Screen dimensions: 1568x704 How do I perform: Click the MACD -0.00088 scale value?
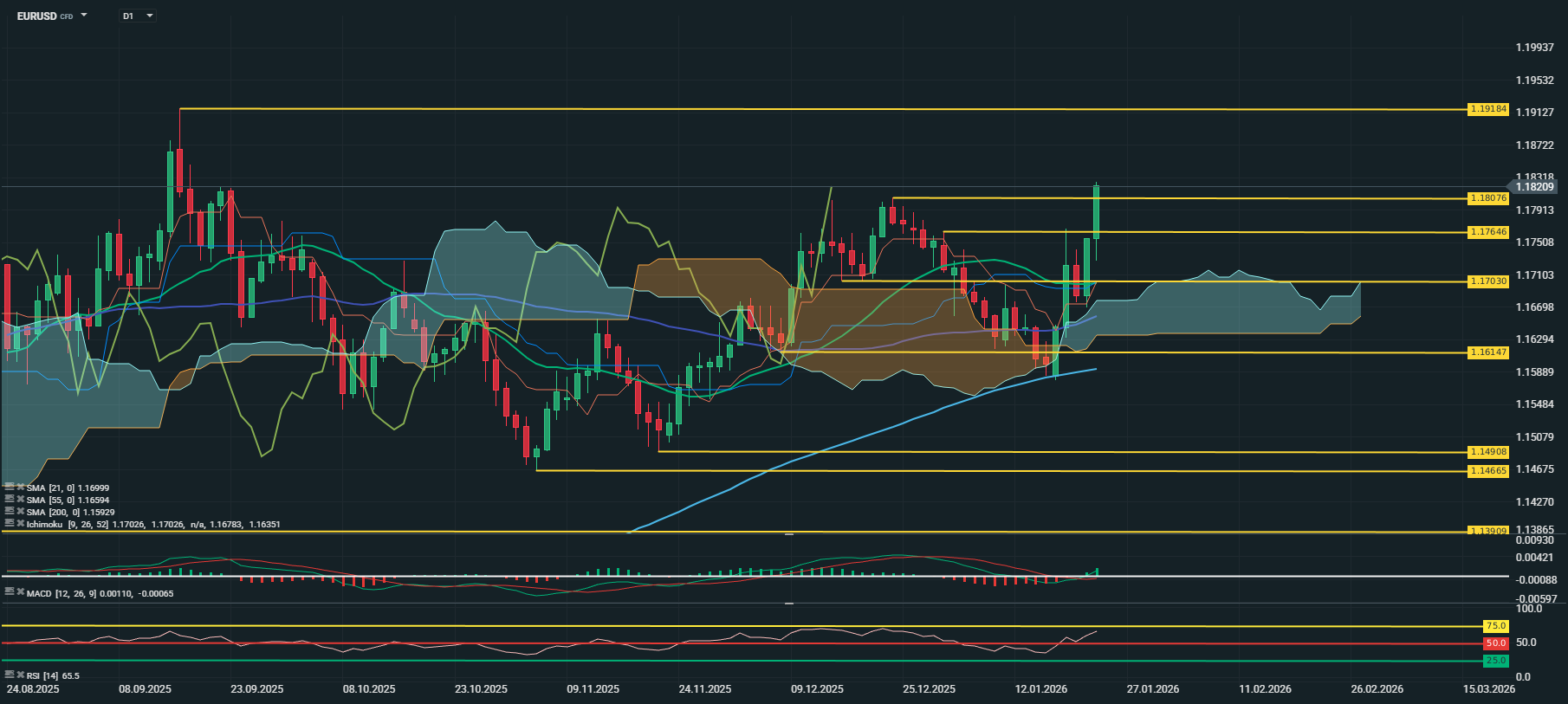point(1537,580)
